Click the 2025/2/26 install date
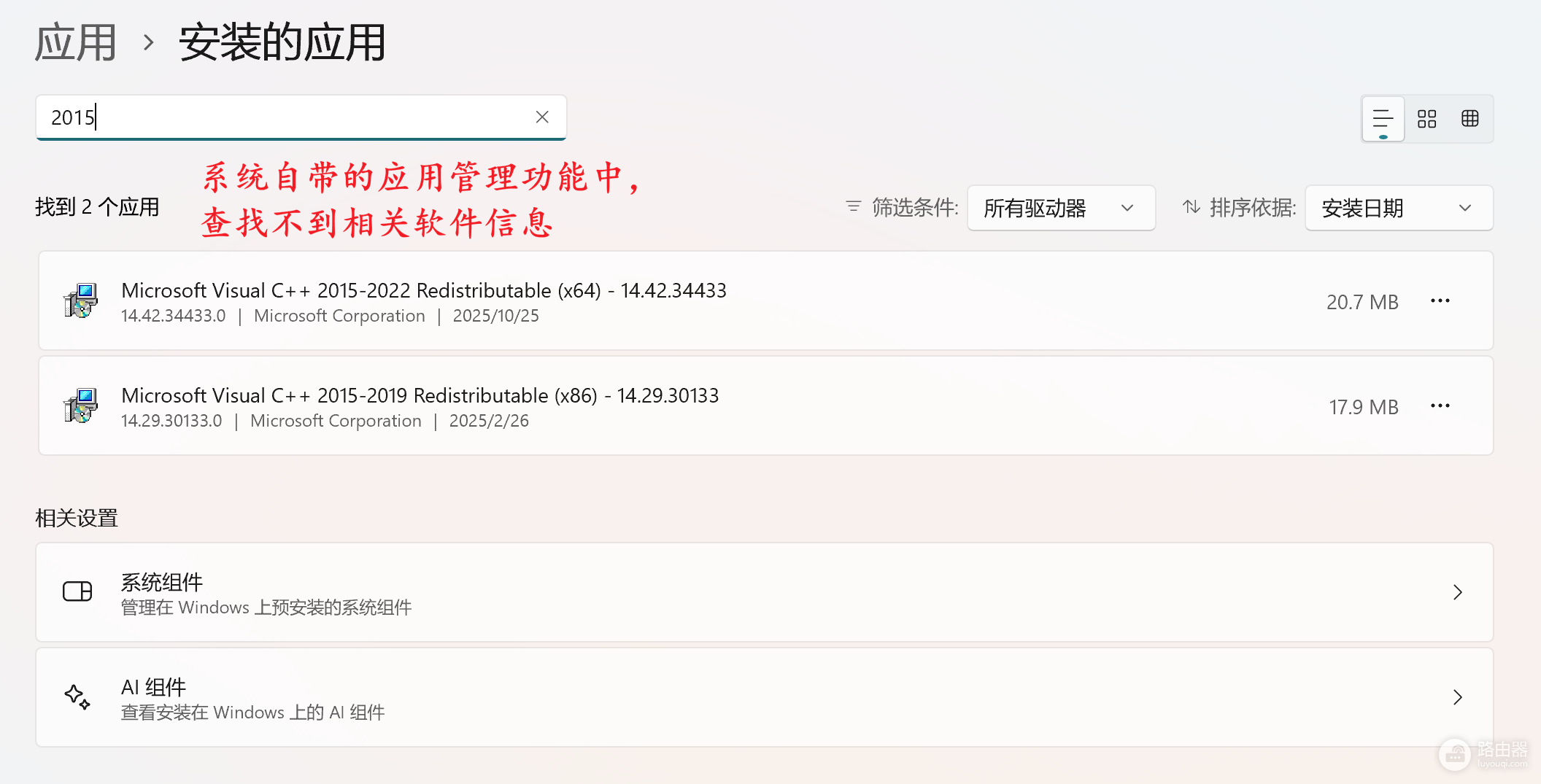Image resolution: width=1541 pixels, height=784 pixels. tap(489, 421)
